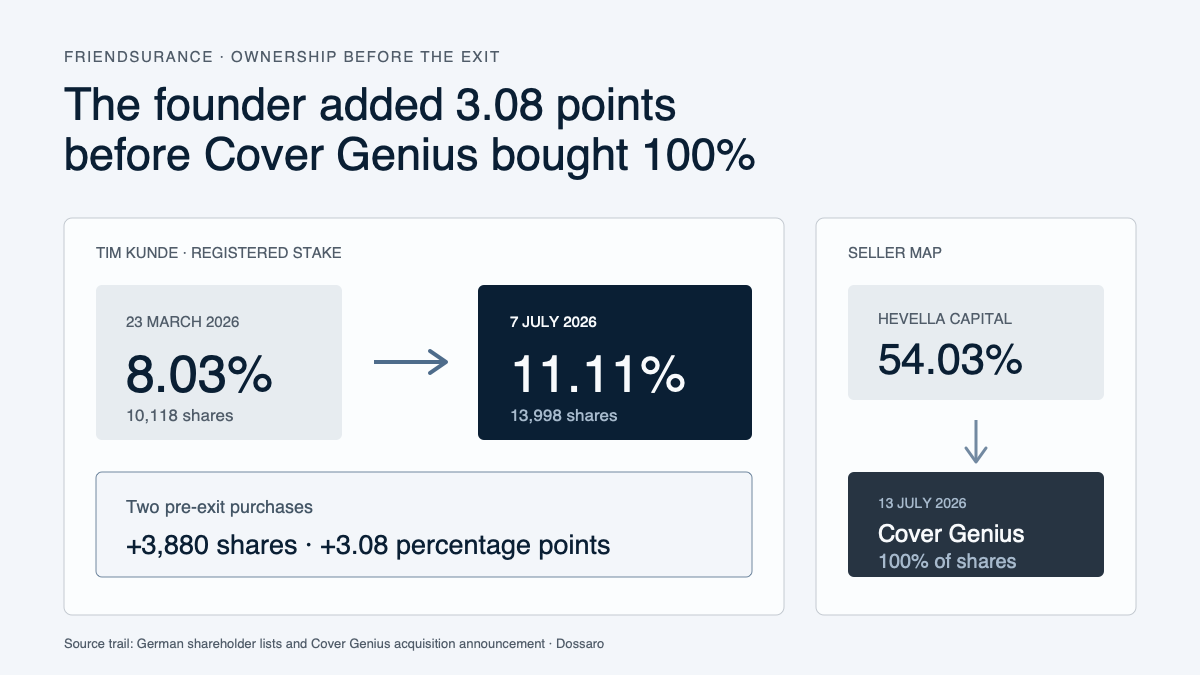Click the Friendsurance ownership overline text
This screenshot has height=675, width=1200.
(x=296, y=56)
